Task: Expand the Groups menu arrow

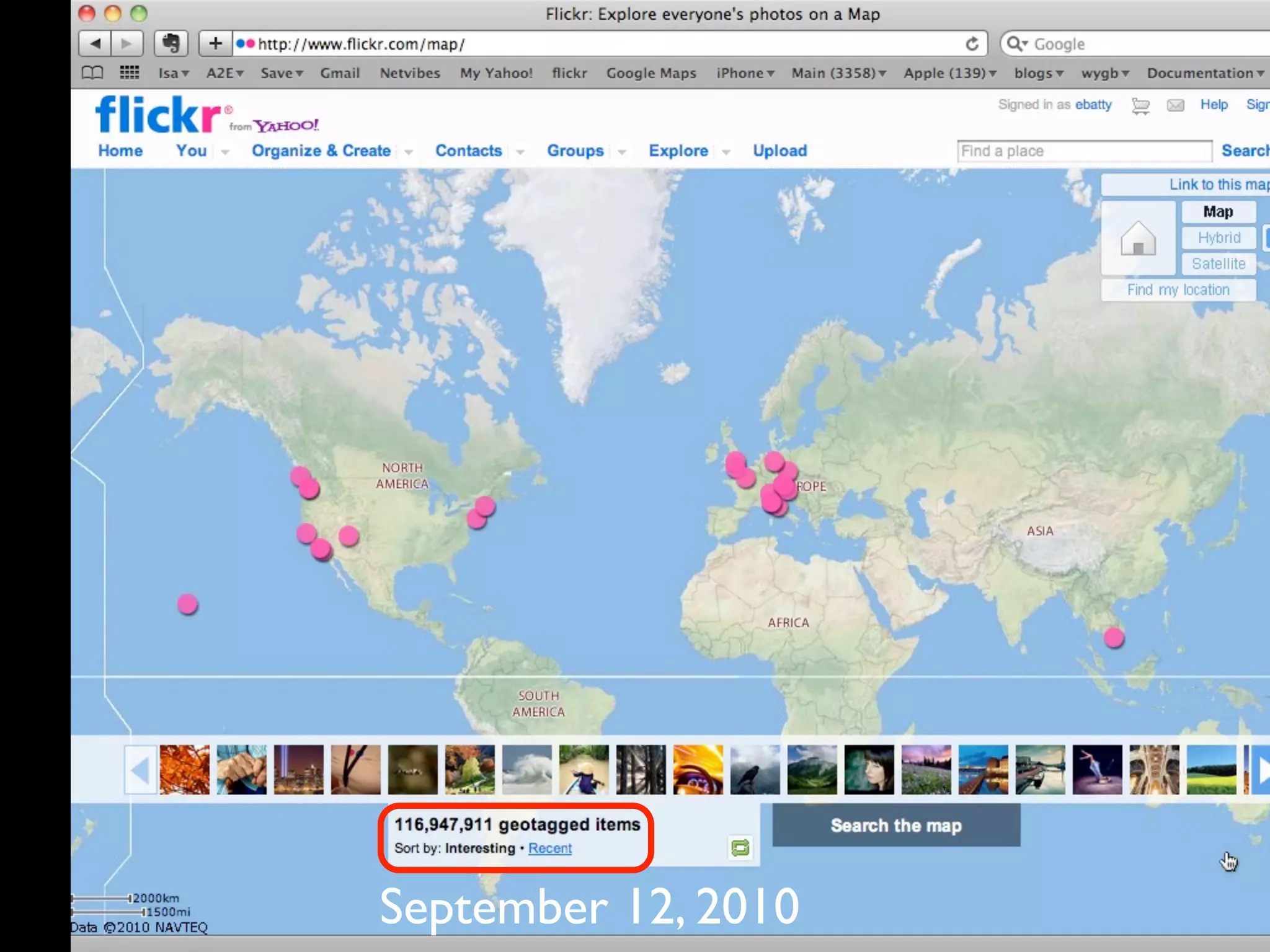Action: point(622,152)
